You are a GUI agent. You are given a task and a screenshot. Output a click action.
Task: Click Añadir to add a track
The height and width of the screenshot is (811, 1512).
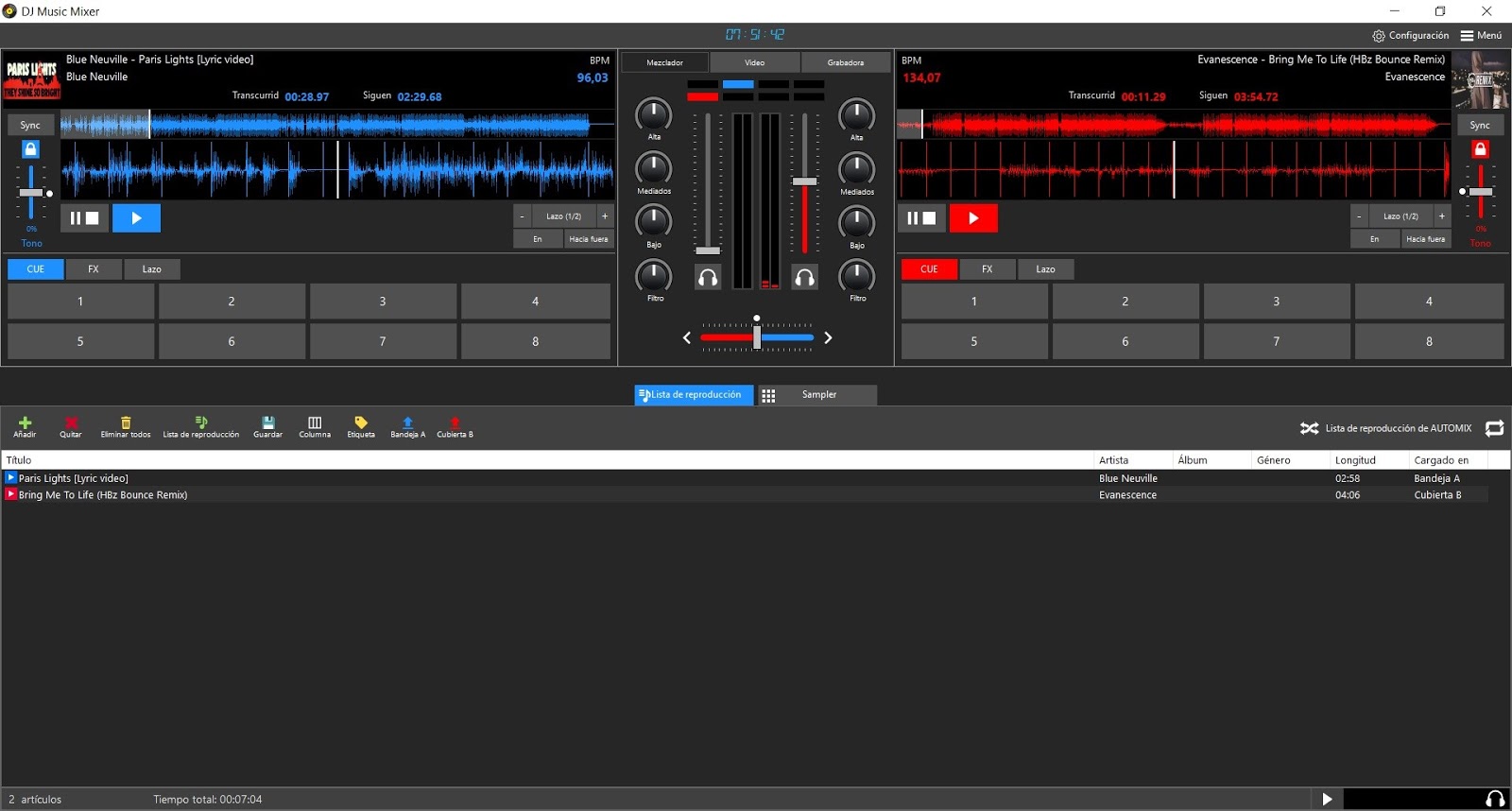[x=25, y=427]
